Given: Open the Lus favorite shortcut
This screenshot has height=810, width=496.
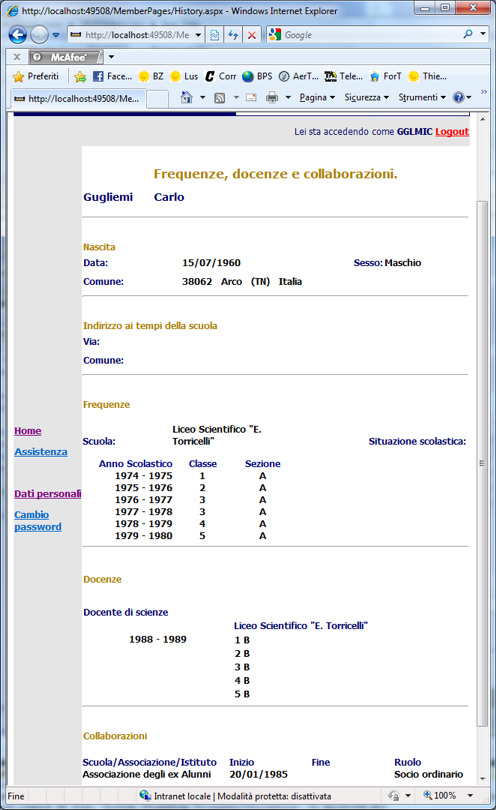Looking at the screenshot, I should [184, 76].
